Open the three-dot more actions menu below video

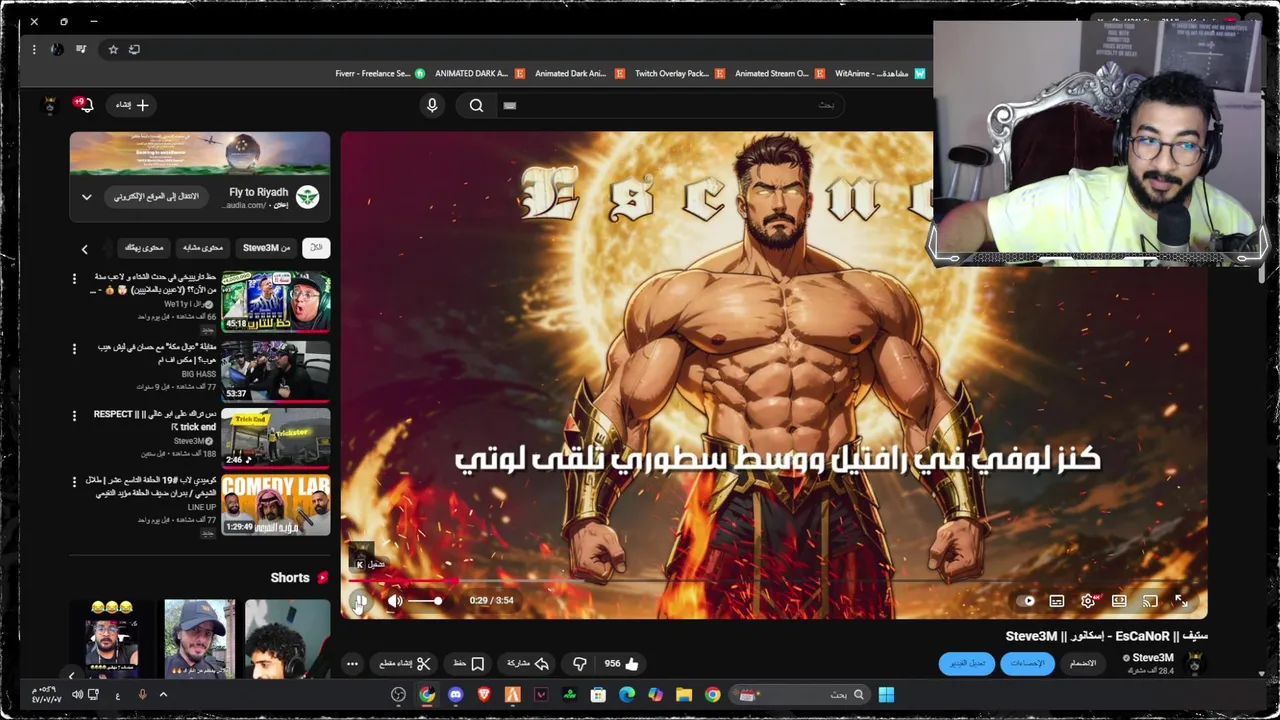coord(352,663)
